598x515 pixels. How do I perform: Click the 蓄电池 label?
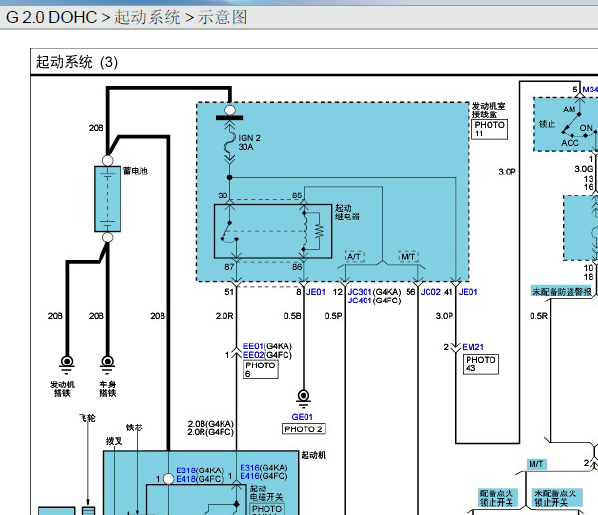click(135, 171)
